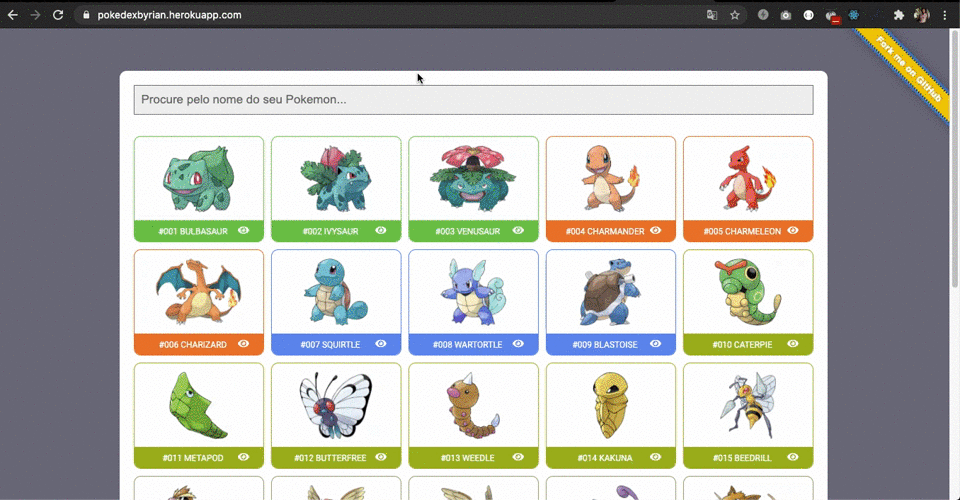Open the camera extension icon
The height and width of the screenshot is (500, 960).
[x=786, y=15]
